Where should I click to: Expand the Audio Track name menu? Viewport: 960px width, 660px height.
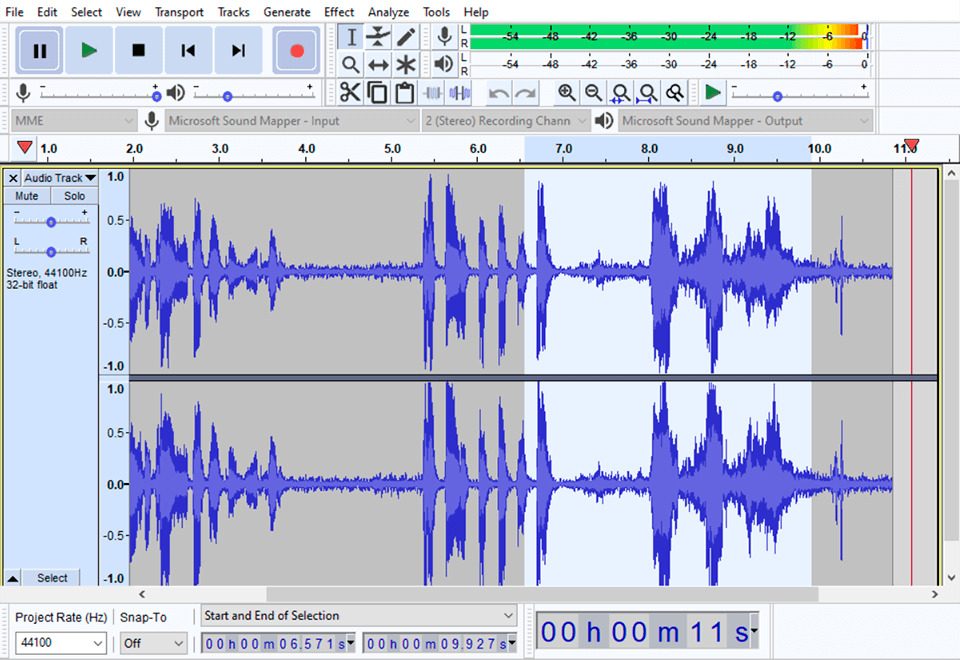tap(56, 177)
